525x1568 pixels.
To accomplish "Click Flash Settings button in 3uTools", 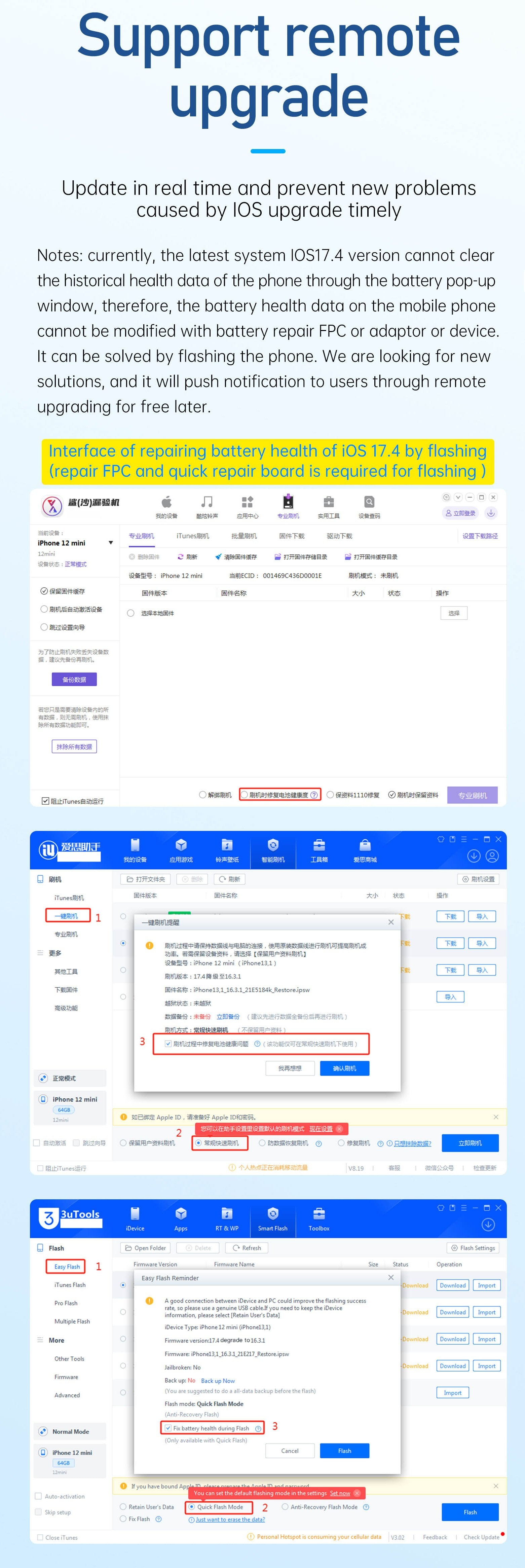I will pyautogui.click(x=473, y=1248).
